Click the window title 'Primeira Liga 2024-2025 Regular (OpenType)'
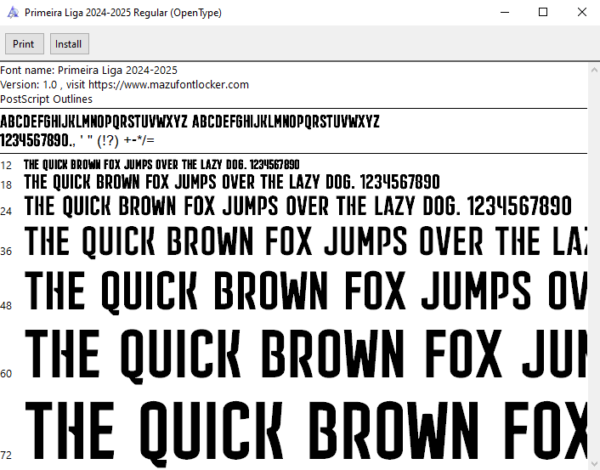Screen dimensions: 600x470 tap(123, 13)
